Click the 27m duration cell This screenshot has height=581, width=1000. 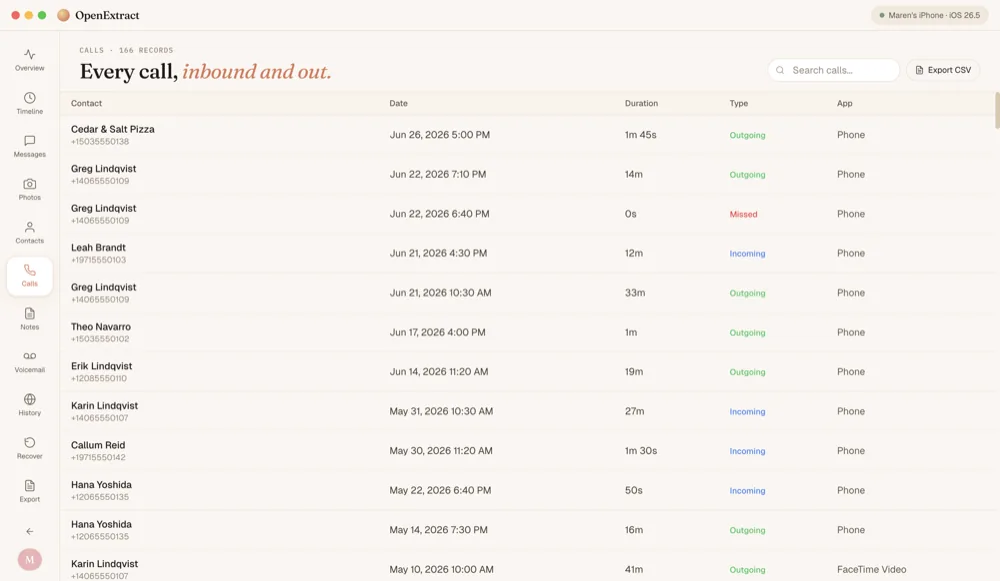point(634,411)
